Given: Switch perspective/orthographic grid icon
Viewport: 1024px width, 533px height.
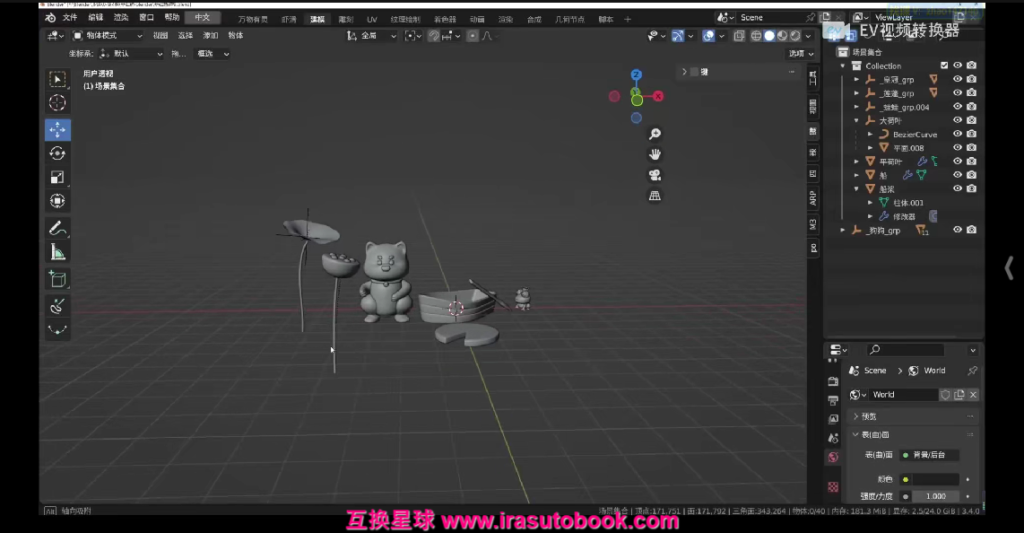Looking at the screenshot, I should tap(654, 195).
